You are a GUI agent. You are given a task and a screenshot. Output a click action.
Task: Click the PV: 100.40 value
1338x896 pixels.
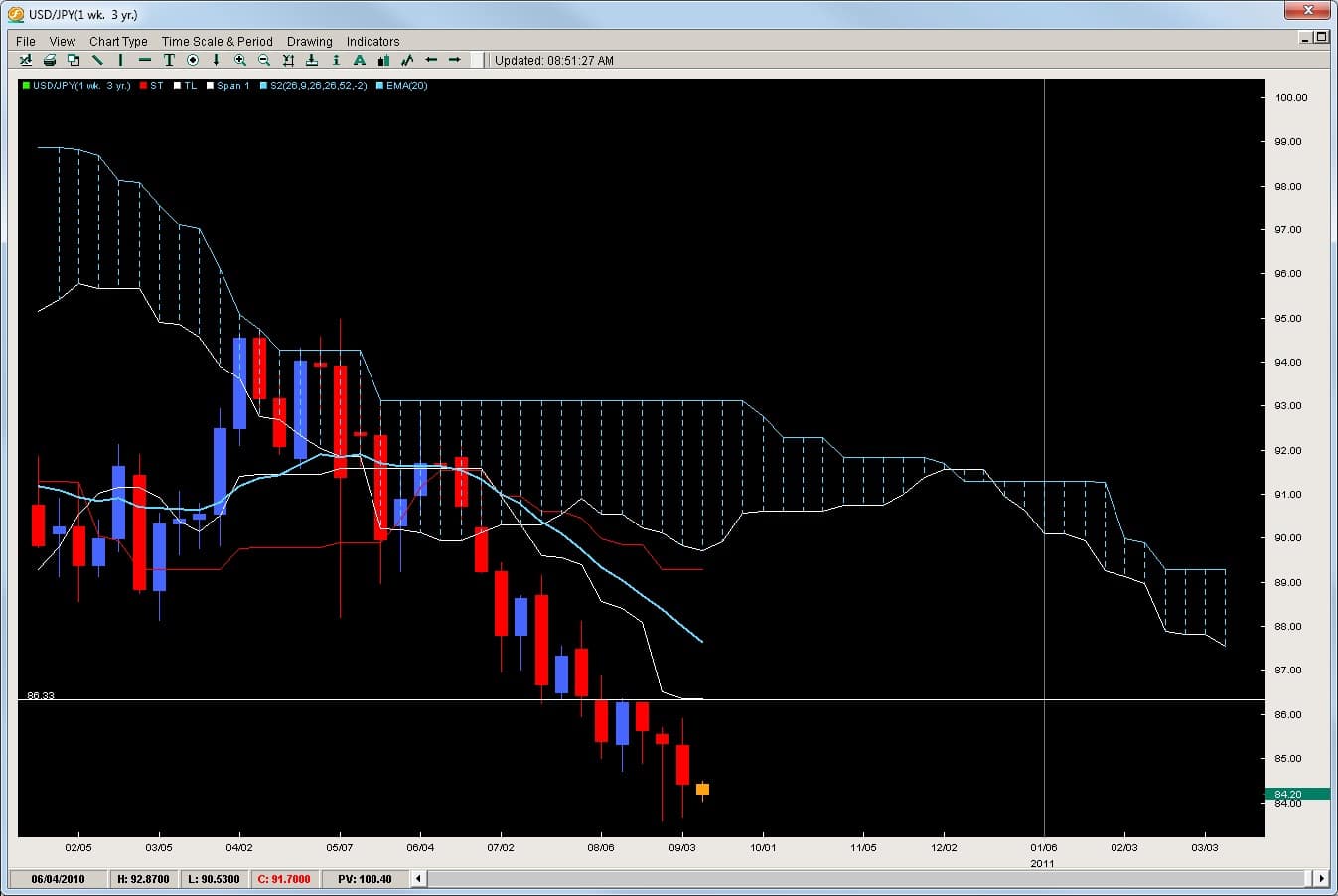(365, 879)
